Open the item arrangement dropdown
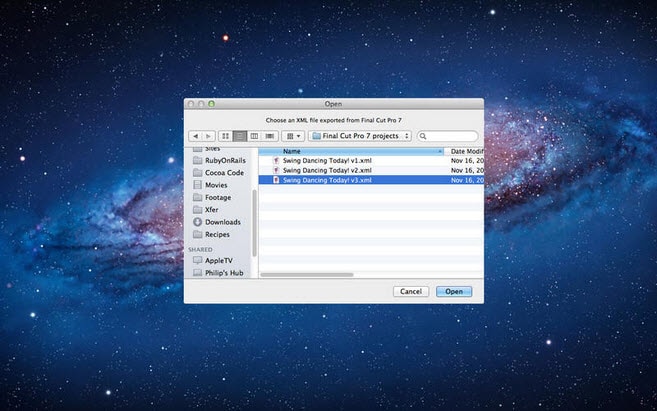 (x=293, y=136)
